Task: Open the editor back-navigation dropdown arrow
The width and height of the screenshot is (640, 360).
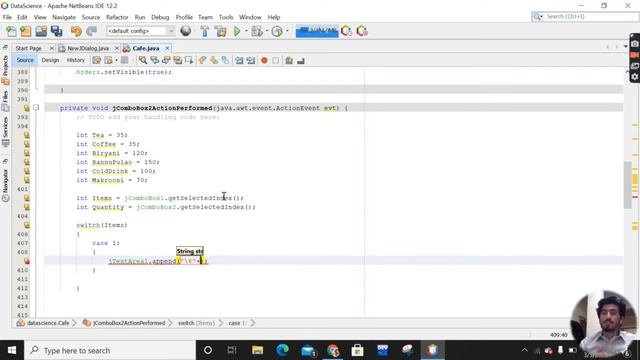Action: click(x=116, y=60)
